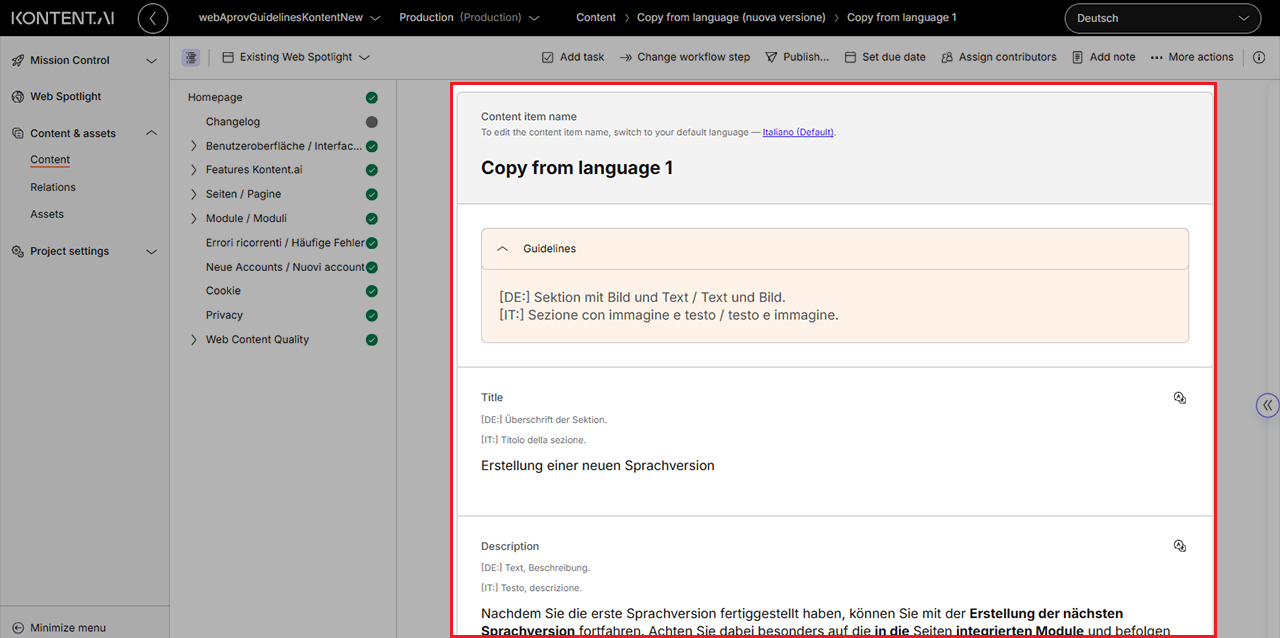This screenshot has height=638, width=1280.
Task: Open More actions menu
Action: point(1192,58)
